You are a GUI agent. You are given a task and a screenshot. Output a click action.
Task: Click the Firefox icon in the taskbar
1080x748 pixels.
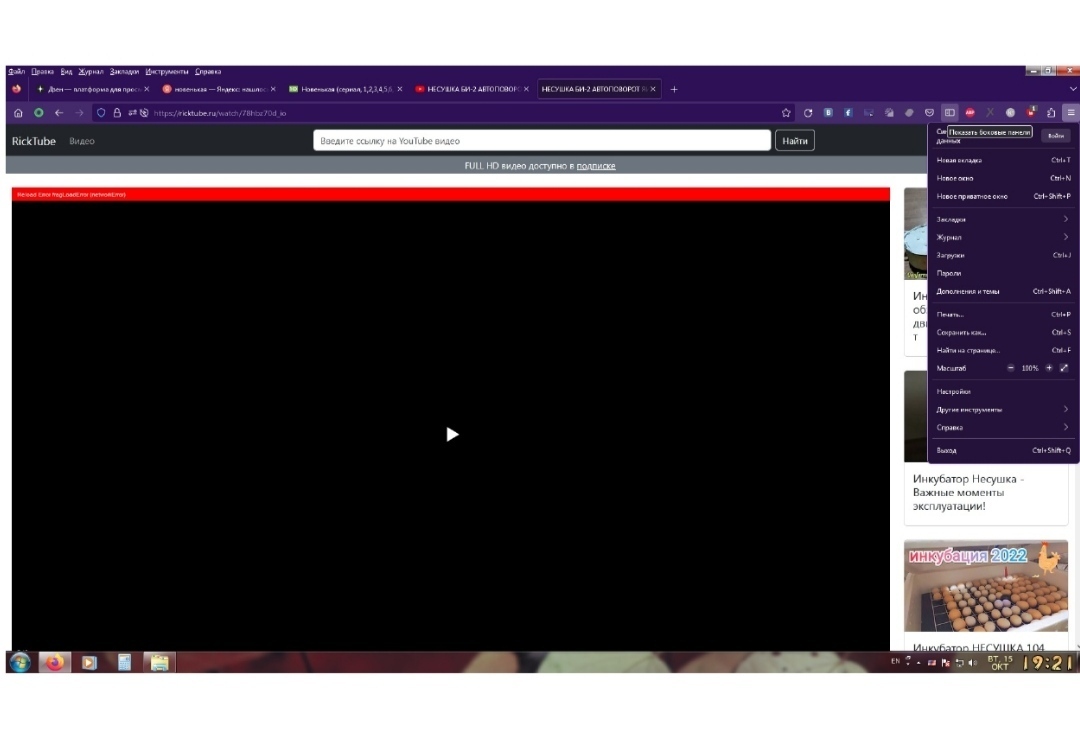(54, 663)
